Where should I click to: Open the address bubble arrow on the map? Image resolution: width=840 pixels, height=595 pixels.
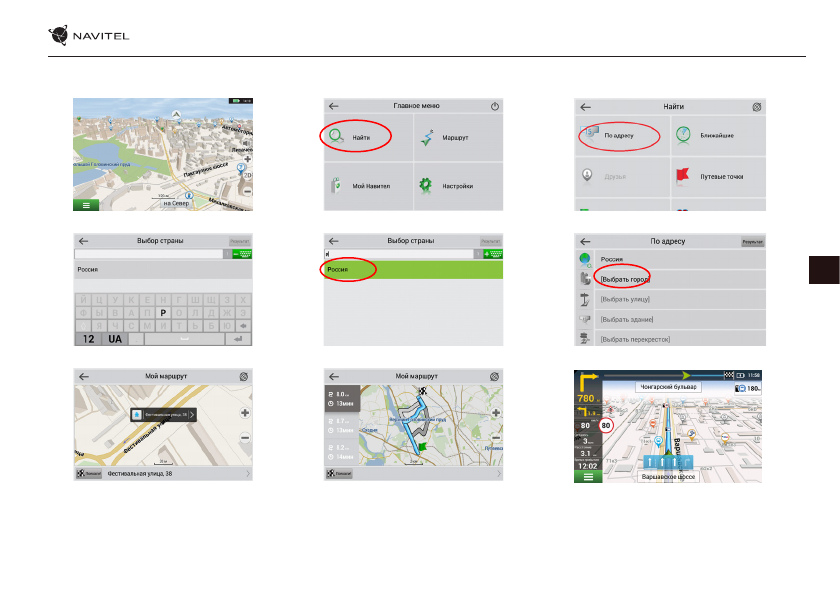pos(192,415)
